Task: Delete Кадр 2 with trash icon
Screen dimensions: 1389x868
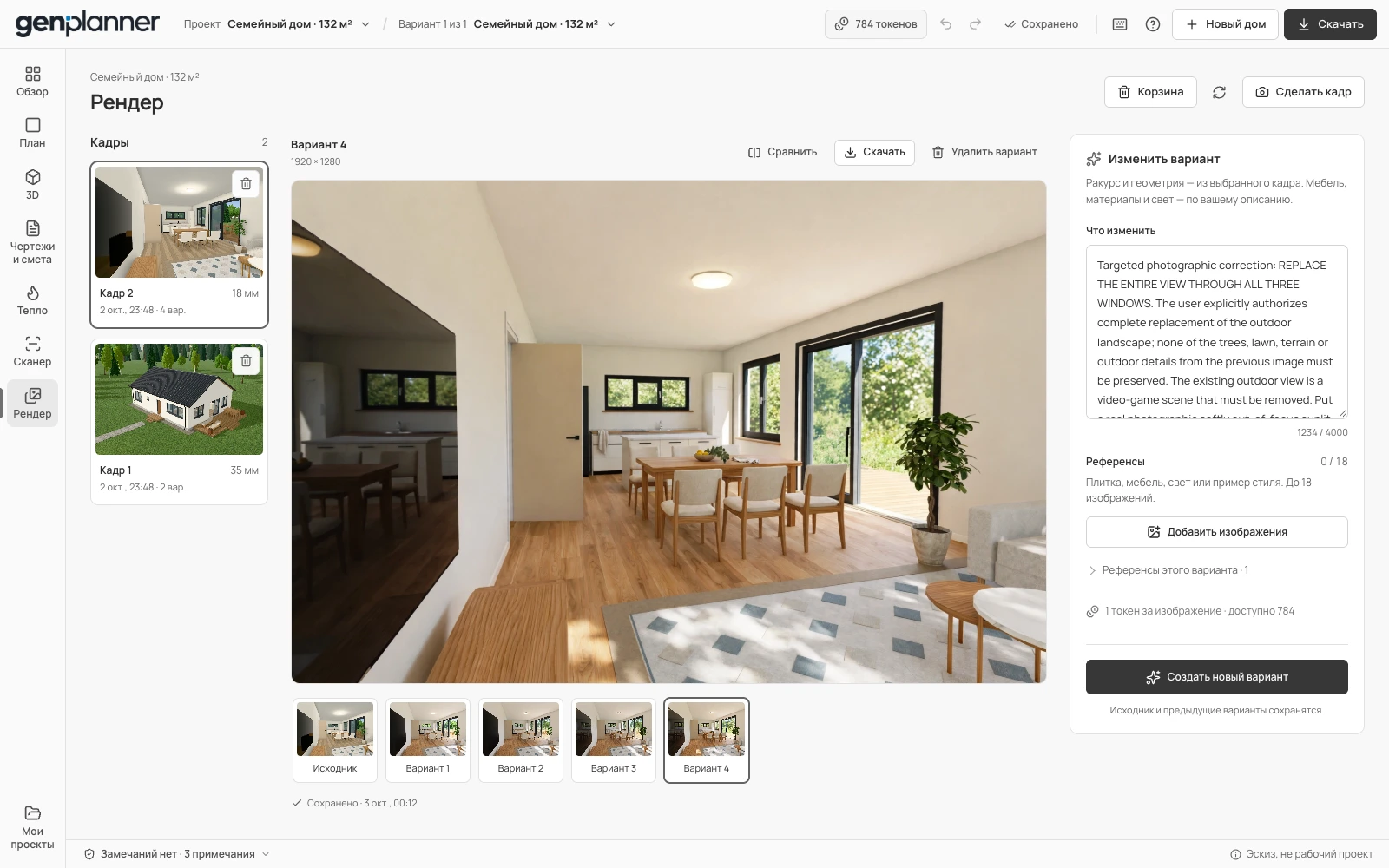Action: point(246,184)
